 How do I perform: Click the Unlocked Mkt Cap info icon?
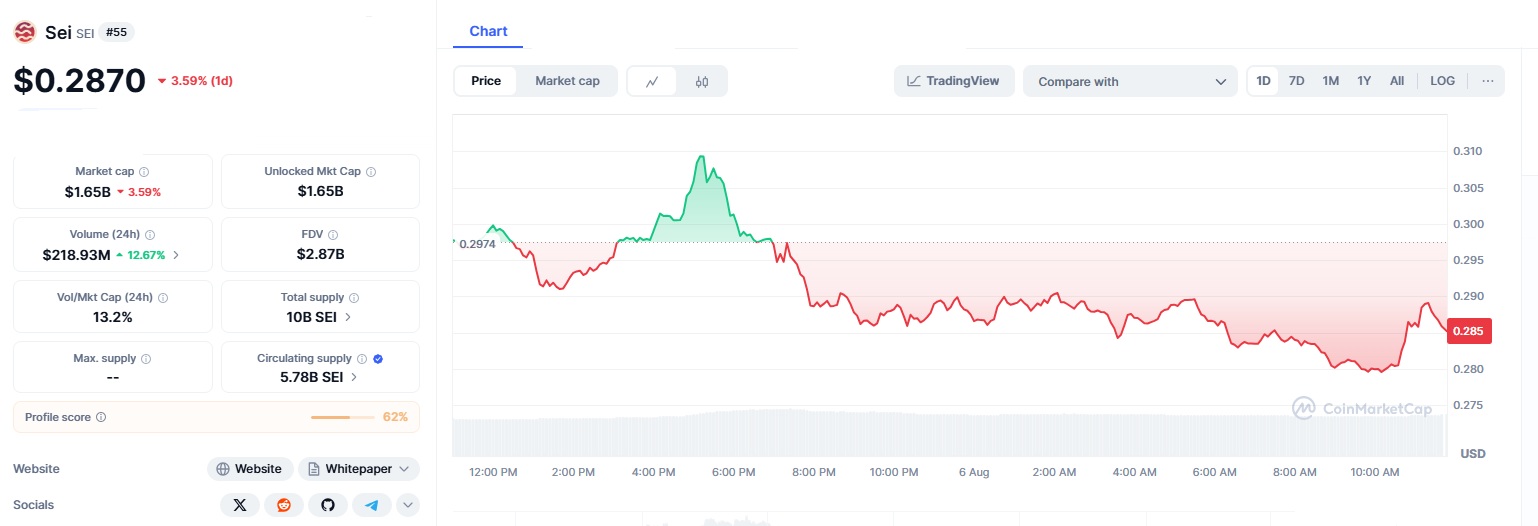[371, 172]
